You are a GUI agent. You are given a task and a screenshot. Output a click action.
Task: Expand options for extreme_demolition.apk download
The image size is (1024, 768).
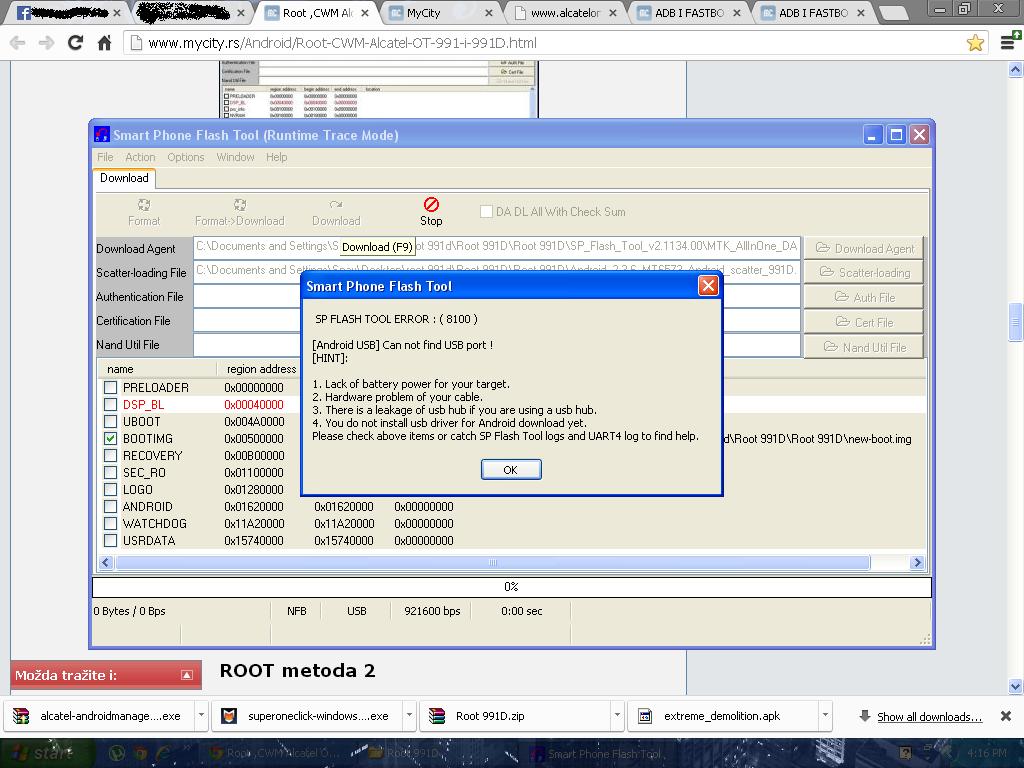point(825,715)
